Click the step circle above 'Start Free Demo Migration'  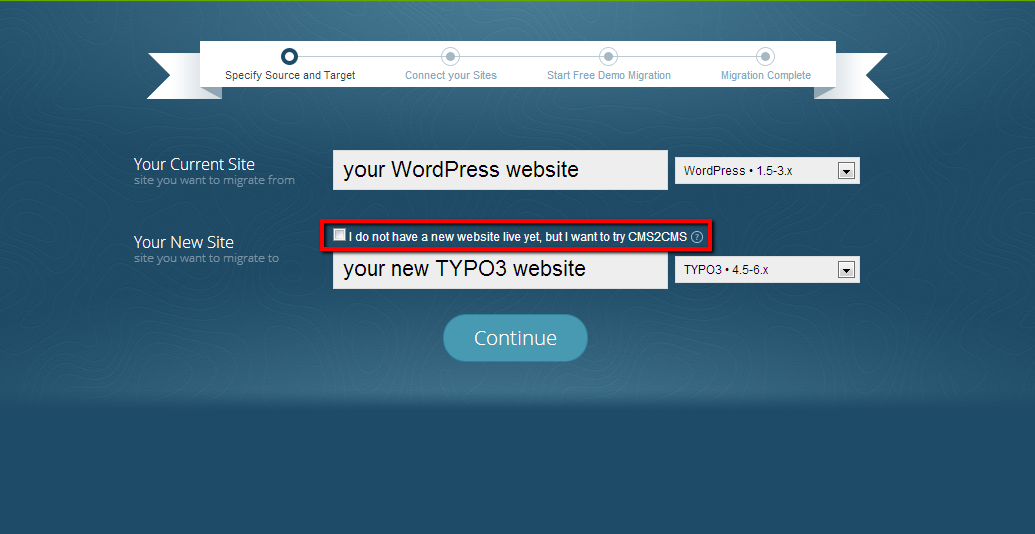pos(608,57)
